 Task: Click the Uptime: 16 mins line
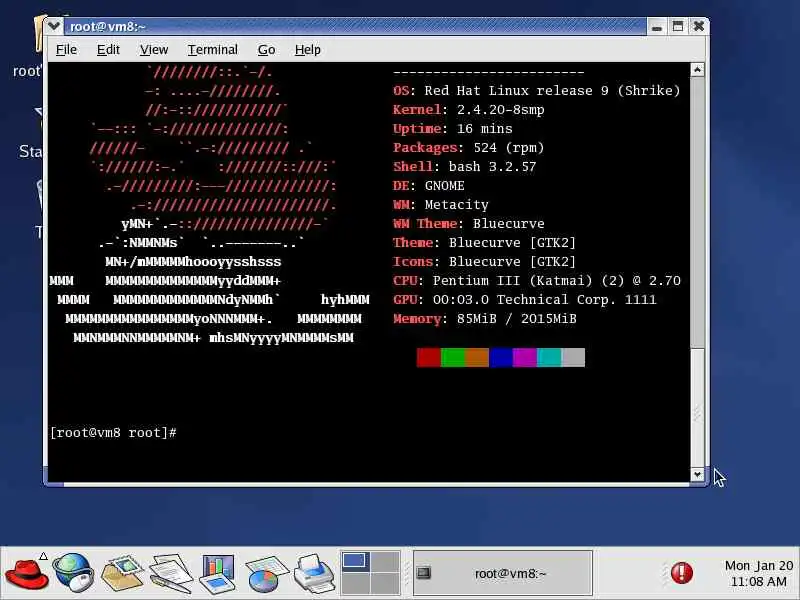tap(453, 129)
